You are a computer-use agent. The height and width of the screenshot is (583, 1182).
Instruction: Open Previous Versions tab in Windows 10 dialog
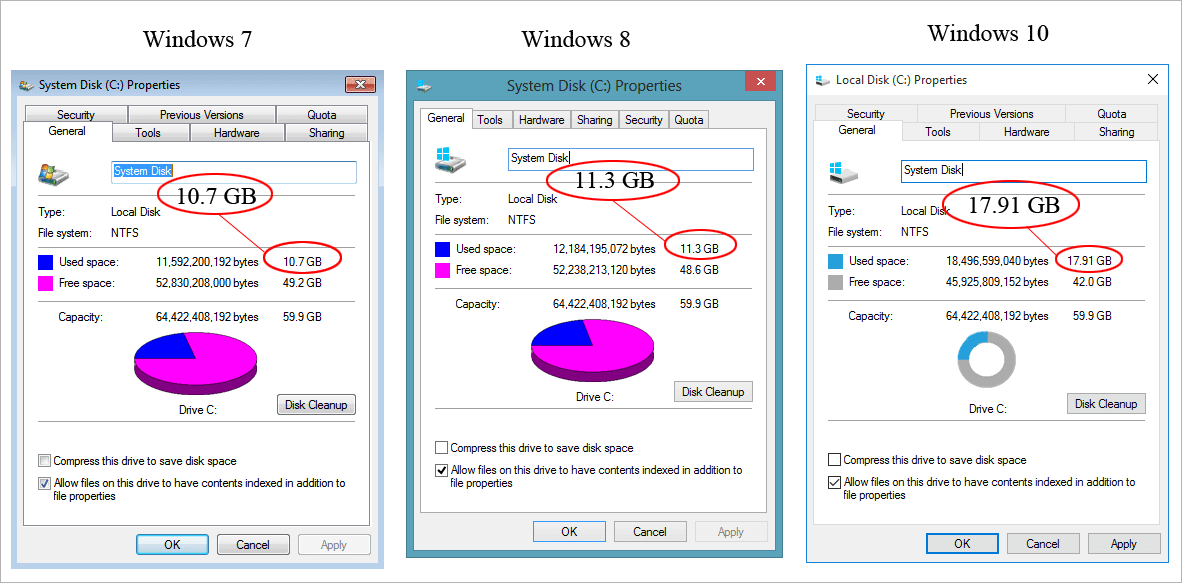(x=991, y=114)
